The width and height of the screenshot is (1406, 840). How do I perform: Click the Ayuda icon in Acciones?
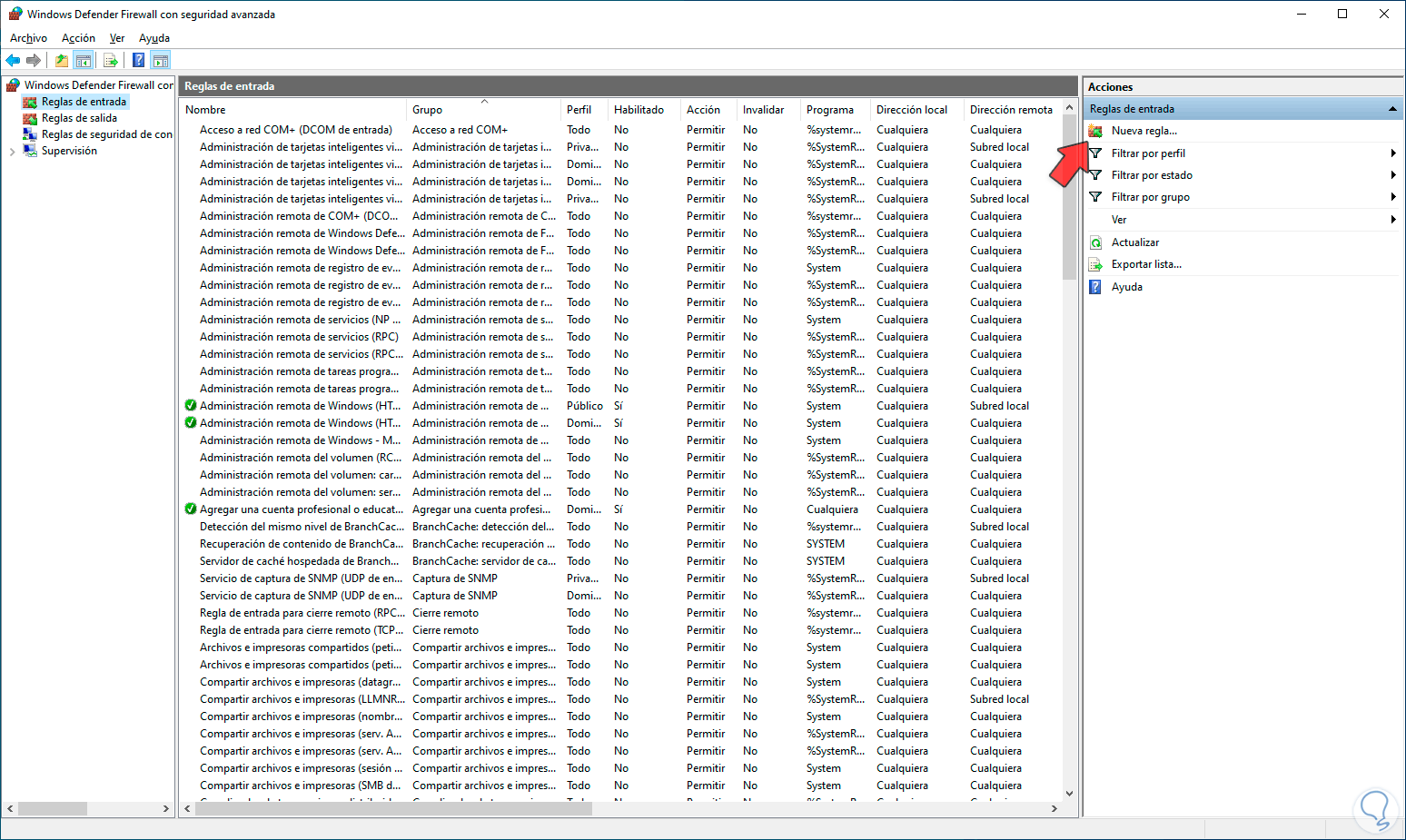click(x=1095, y=287)
